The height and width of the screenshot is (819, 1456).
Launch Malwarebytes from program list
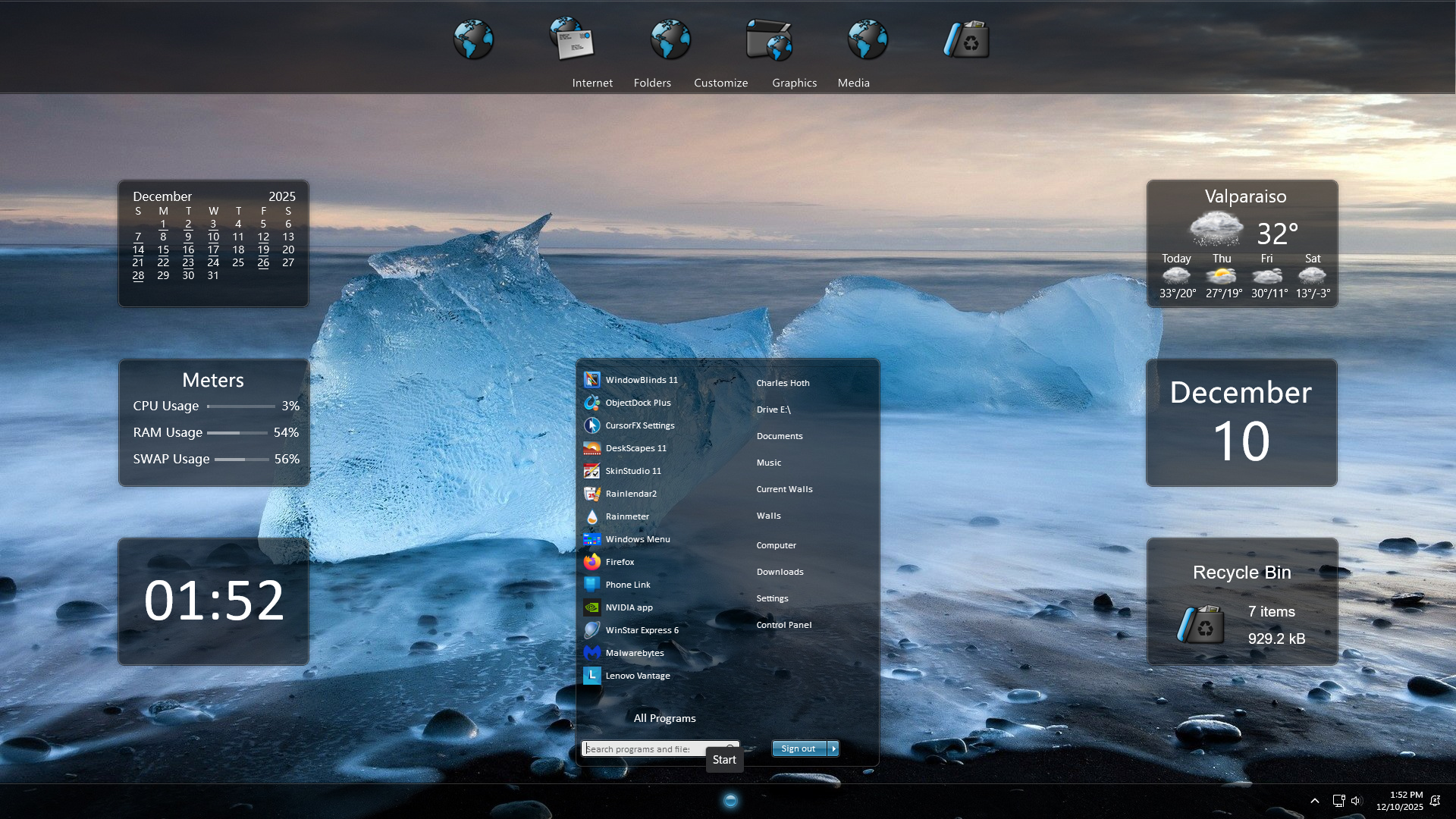coord(634,653)
